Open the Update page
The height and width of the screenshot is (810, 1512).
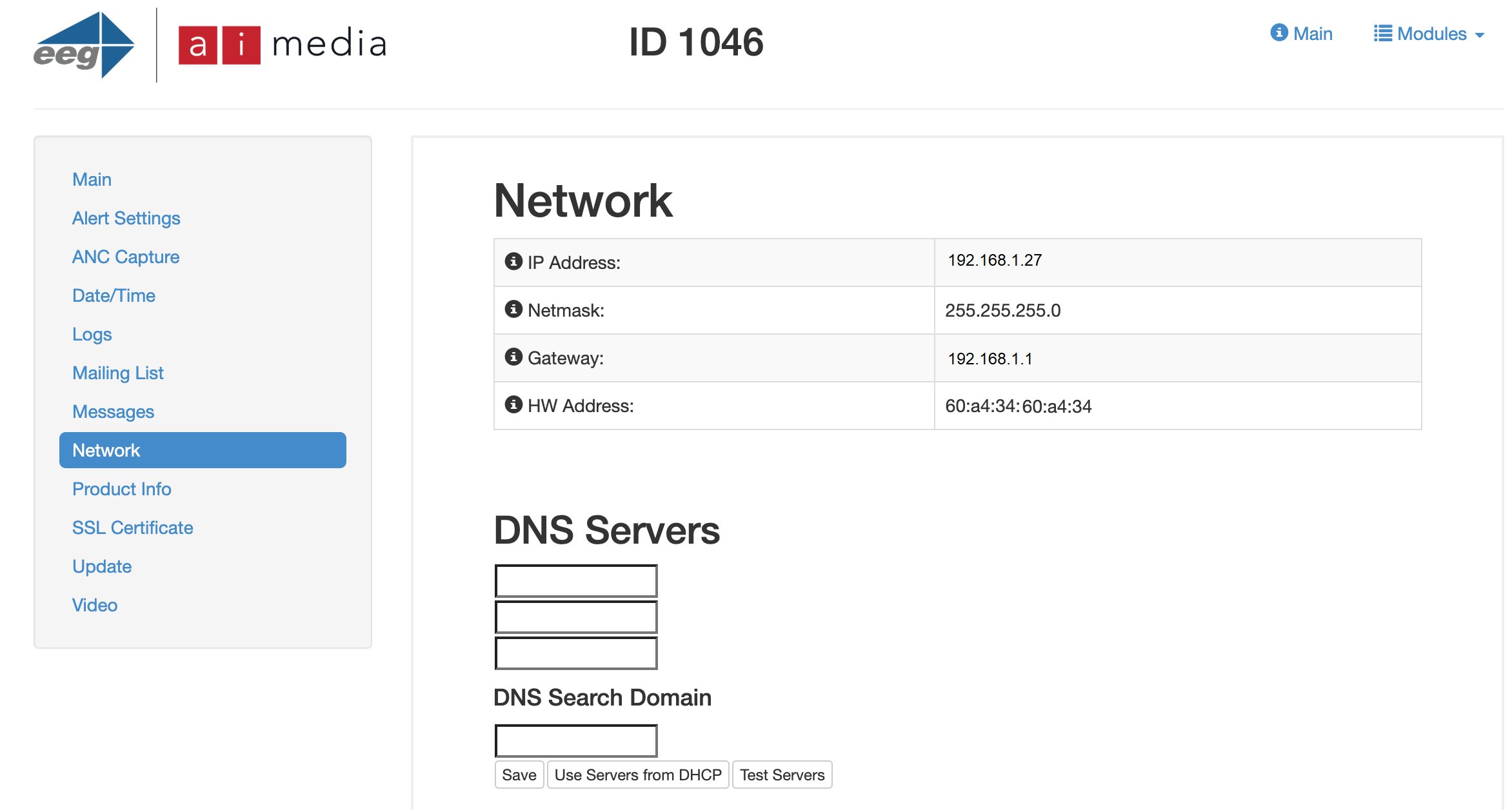coord(102,566)
